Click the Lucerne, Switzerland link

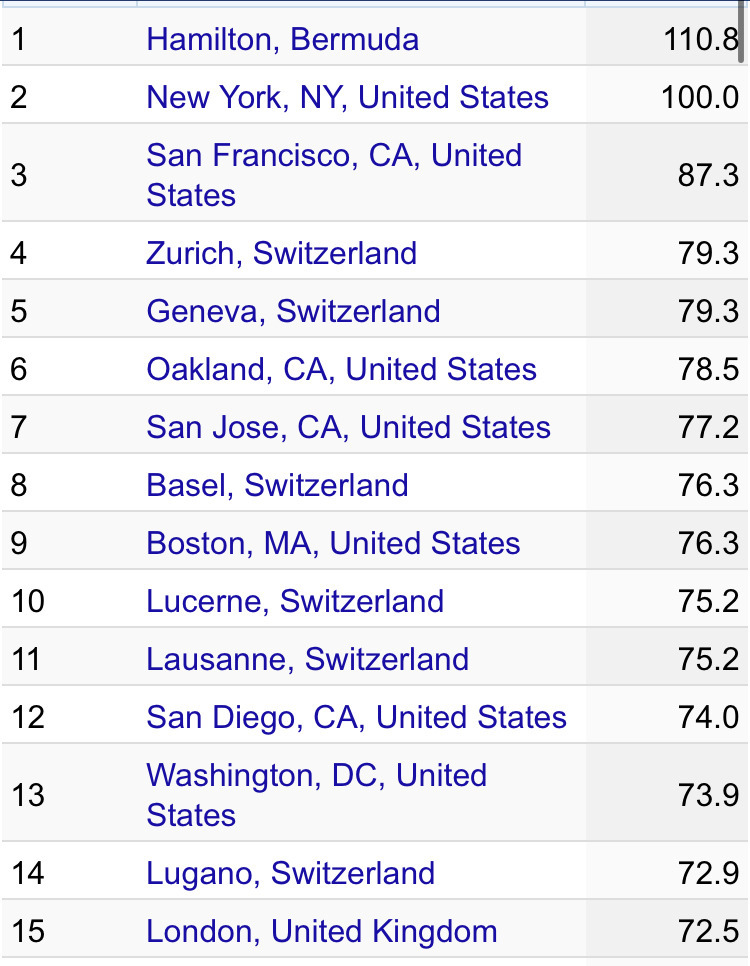pos(295,601)
